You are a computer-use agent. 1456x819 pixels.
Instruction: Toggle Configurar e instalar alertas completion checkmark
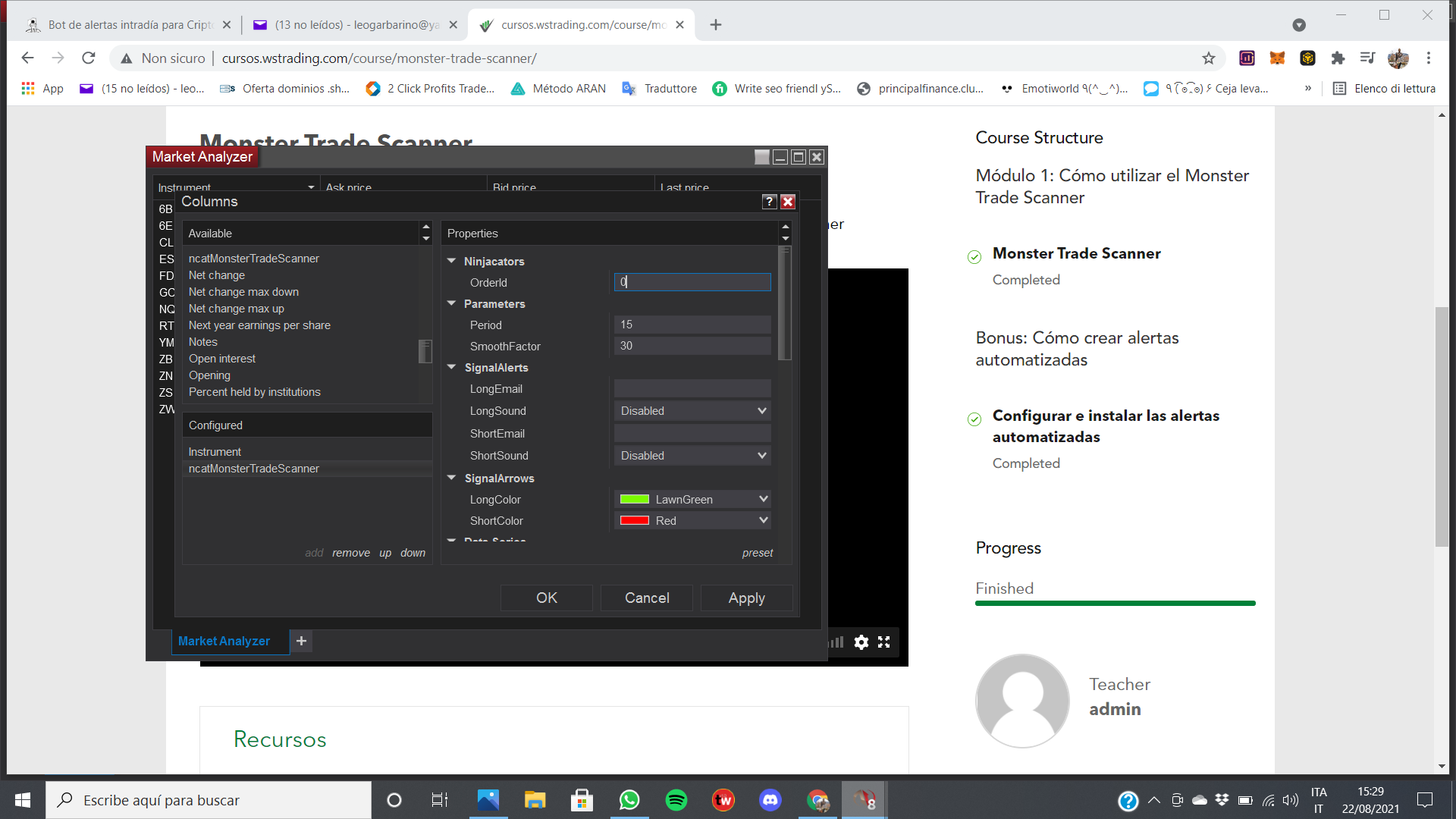tap(974, 419)
